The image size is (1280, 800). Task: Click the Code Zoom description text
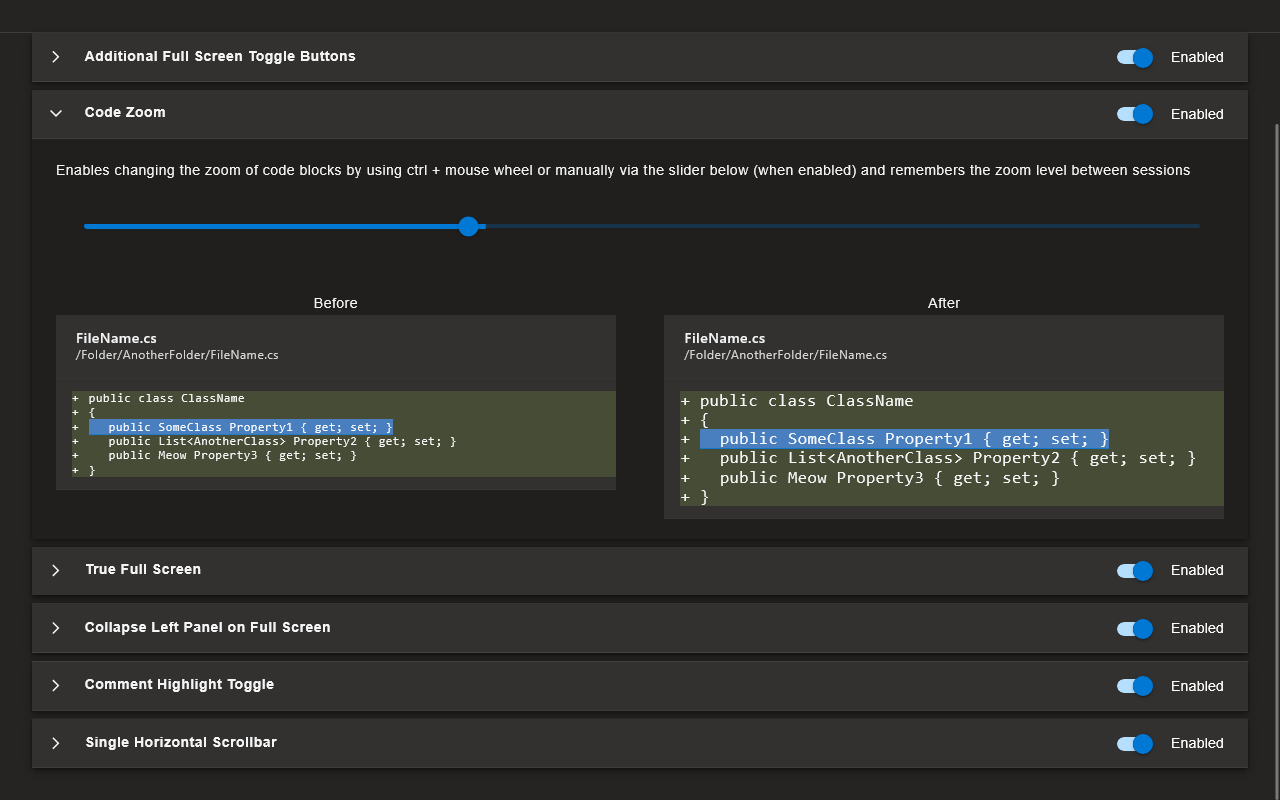tap(623, 170)
